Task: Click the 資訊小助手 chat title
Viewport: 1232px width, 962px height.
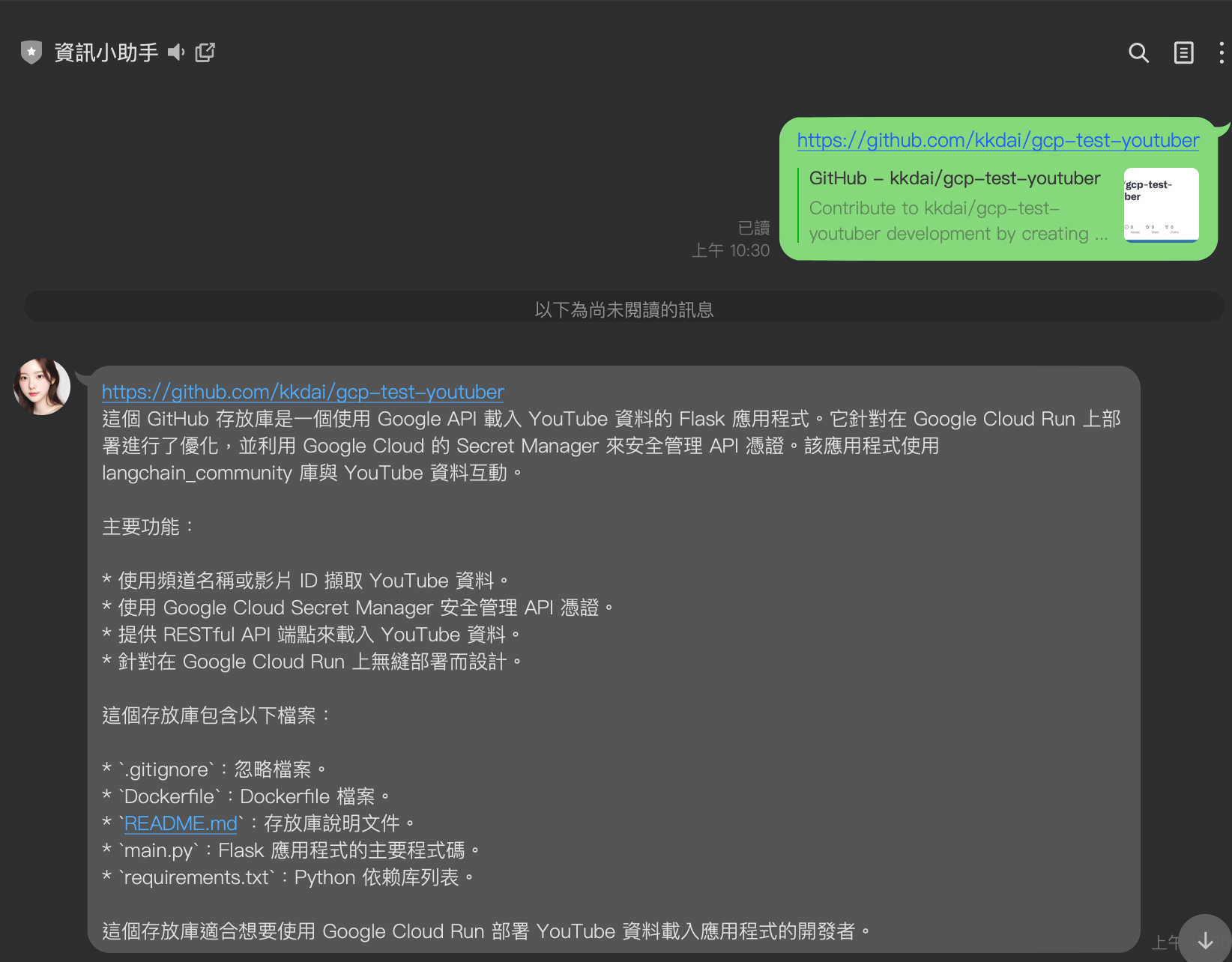Action: (106, 52)
